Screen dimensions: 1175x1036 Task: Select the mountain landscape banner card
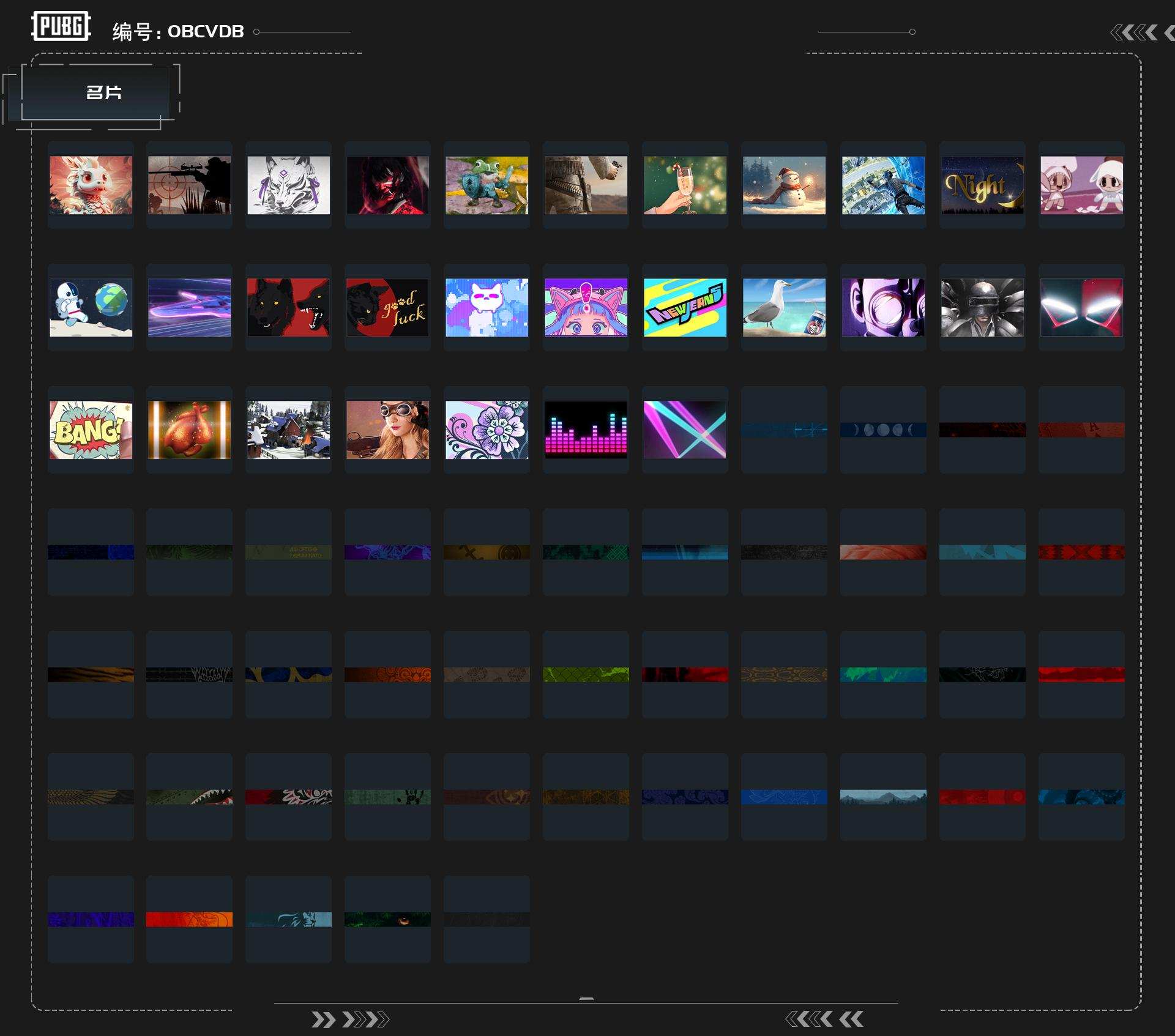pos(883,797)
